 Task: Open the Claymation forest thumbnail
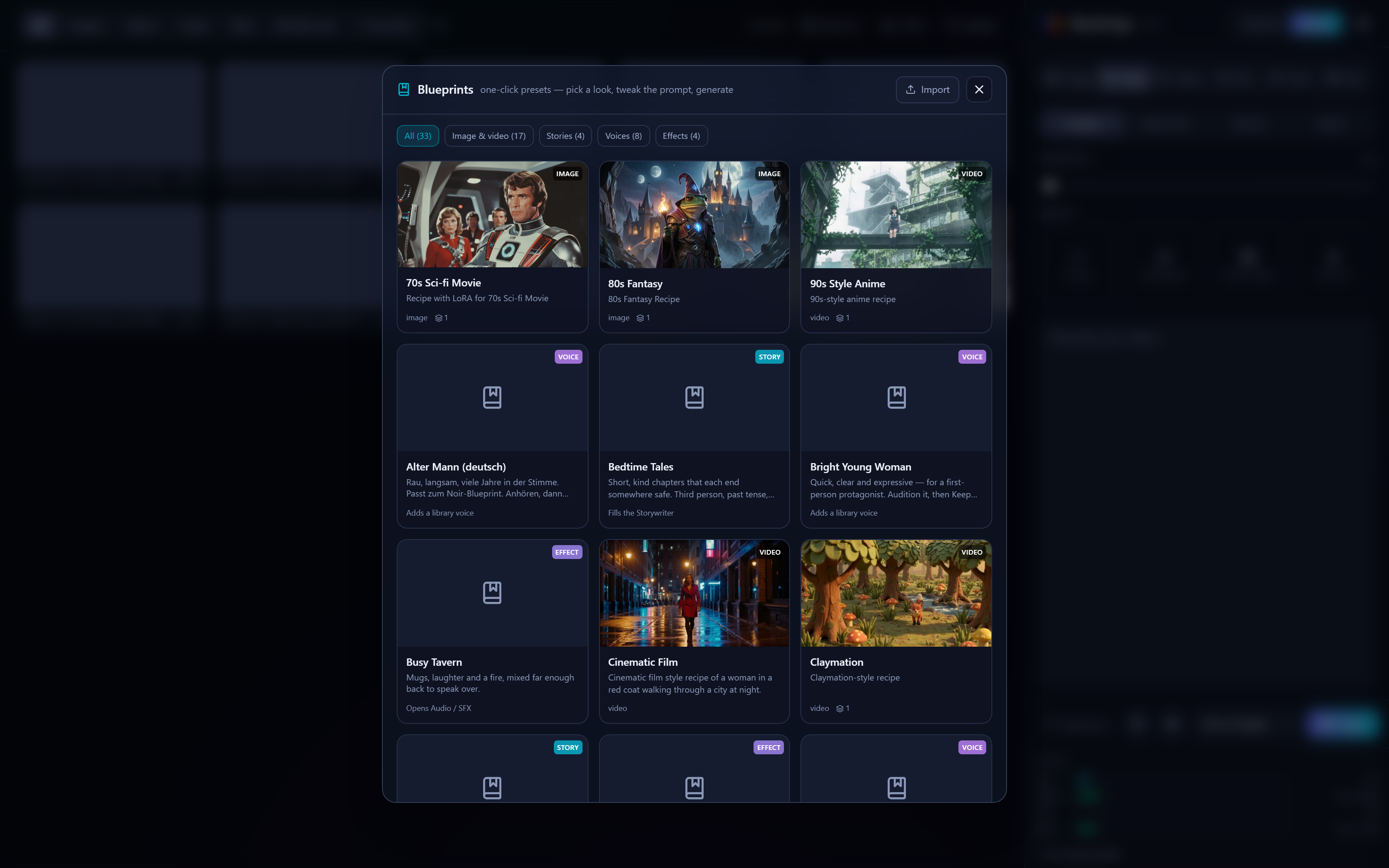click(x=896, y=593)
